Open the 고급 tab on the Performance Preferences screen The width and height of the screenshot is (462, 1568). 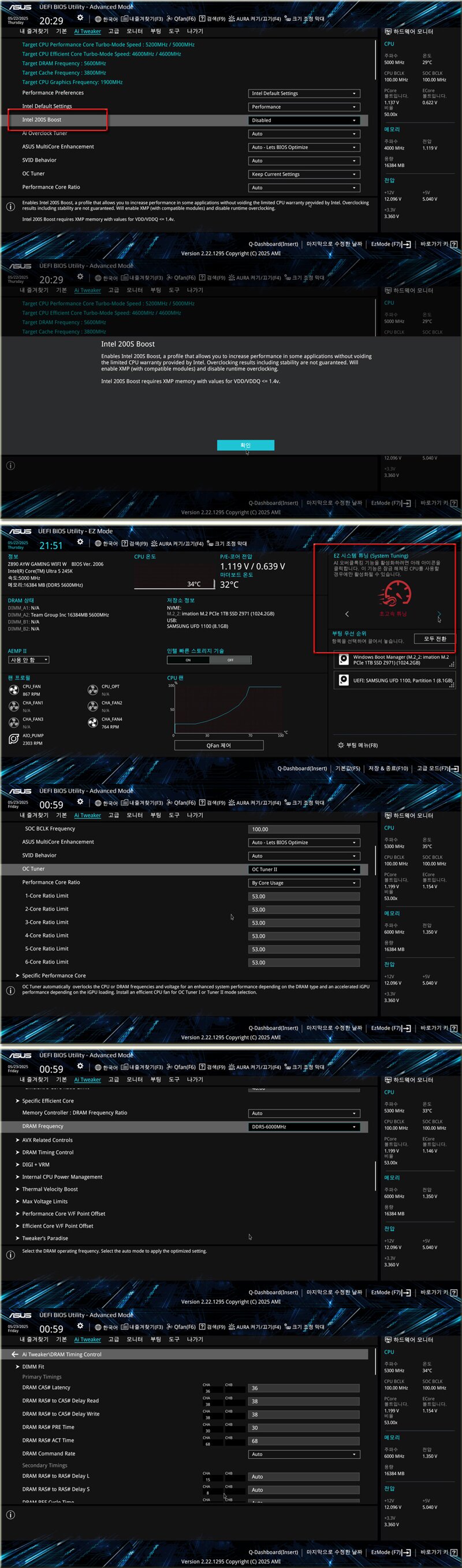(113, 31)
